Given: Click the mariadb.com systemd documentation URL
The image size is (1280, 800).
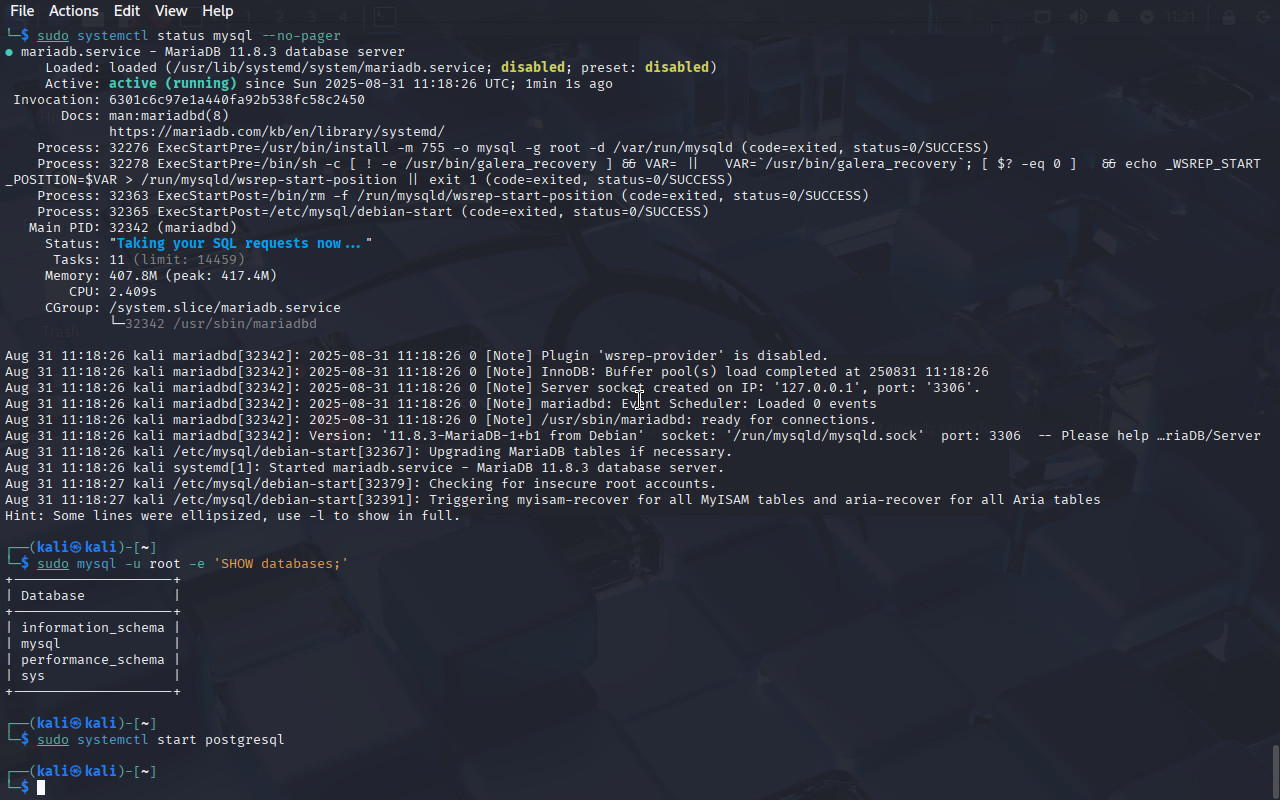Looking at the screenshot, I should (277, 132).
